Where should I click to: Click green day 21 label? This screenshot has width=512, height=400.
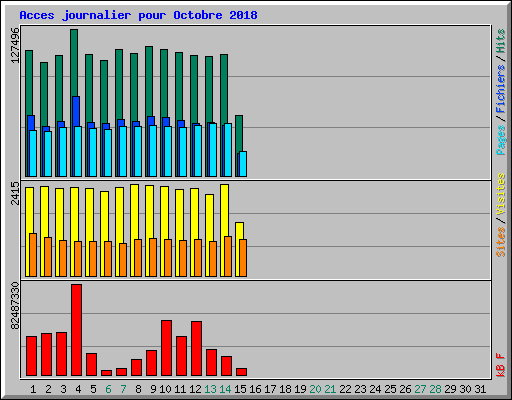coord(330,389)
